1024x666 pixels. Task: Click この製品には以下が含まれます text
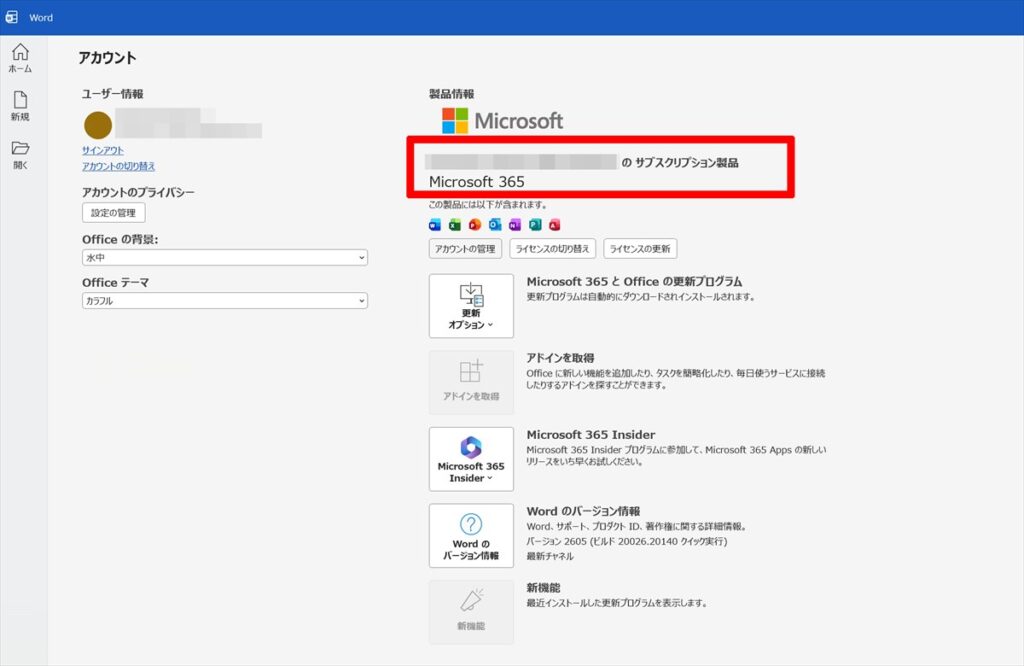488,205
